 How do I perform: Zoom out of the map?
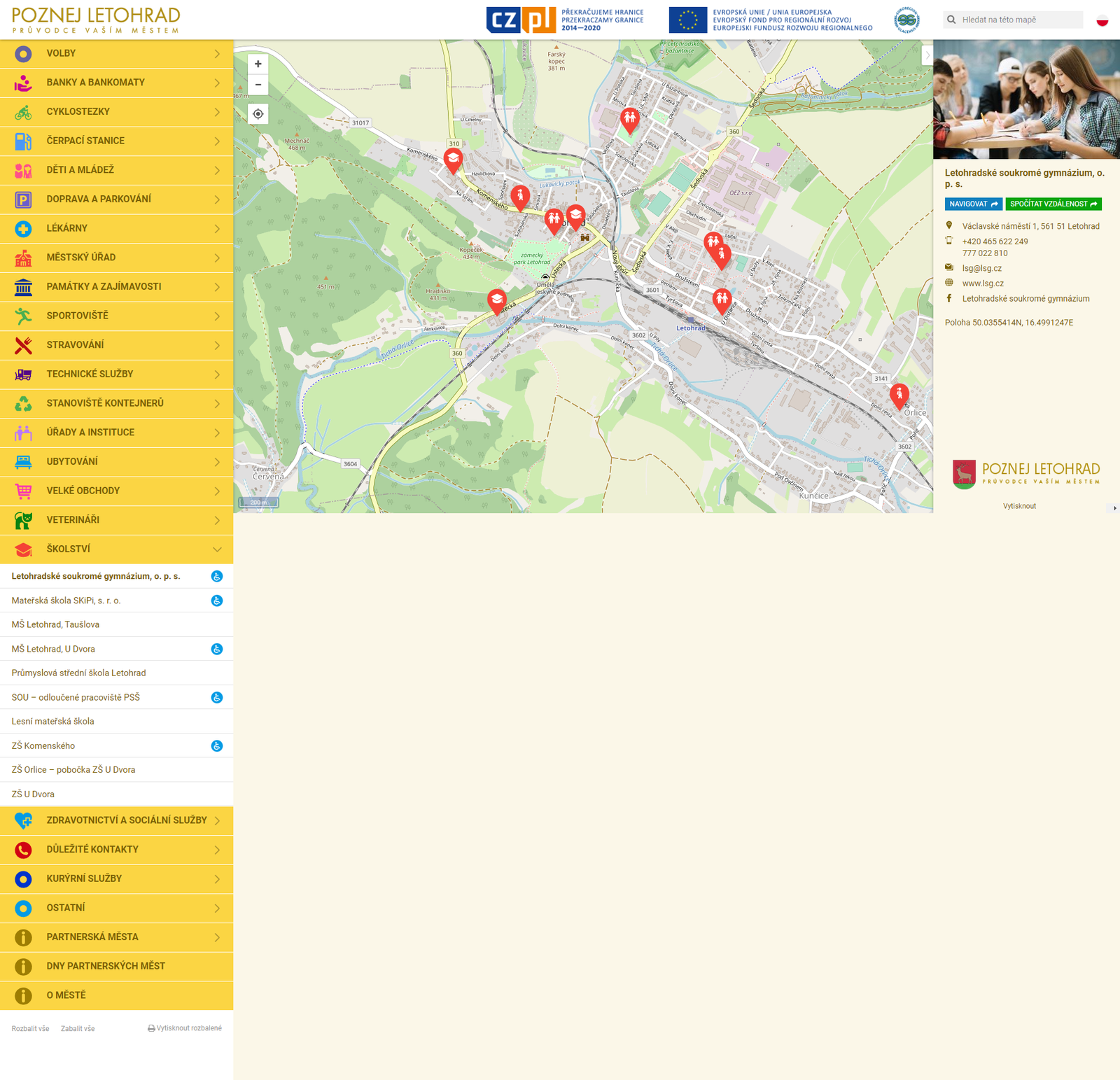coord(258,85)
